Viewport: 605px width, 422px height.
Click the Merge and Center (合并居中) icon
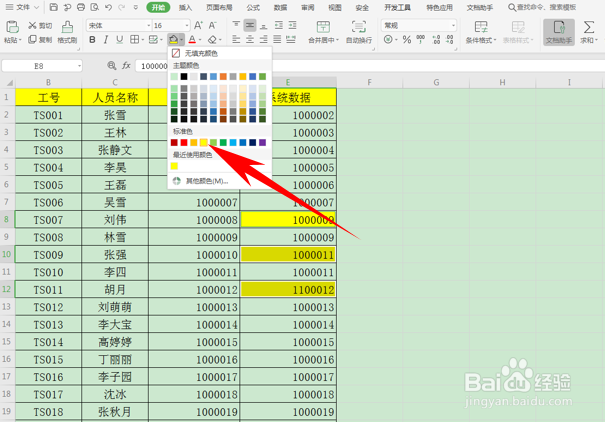point(323,27)
